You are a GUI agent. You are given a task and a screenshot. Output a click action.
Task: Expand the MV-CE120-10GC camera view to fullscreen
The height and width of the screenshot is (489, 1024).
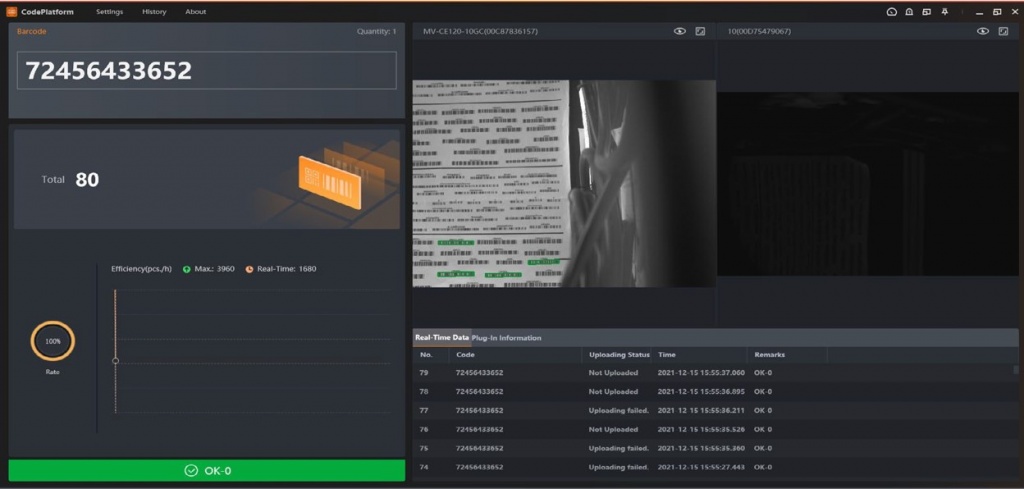pos(700,31)
